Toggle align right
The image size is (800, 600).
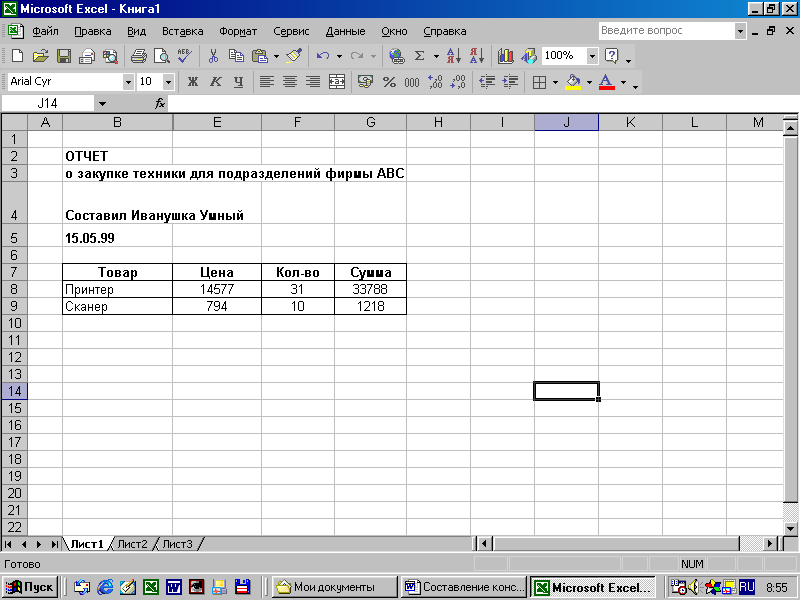[313, 82]
